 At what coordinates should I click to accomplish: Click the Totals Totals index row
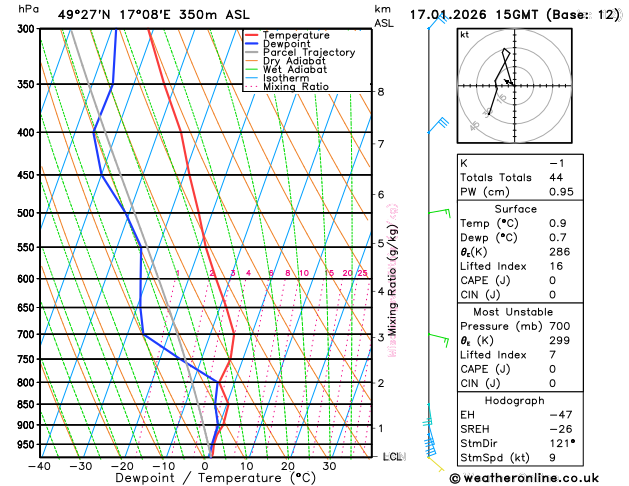click(x=520, y=177)
